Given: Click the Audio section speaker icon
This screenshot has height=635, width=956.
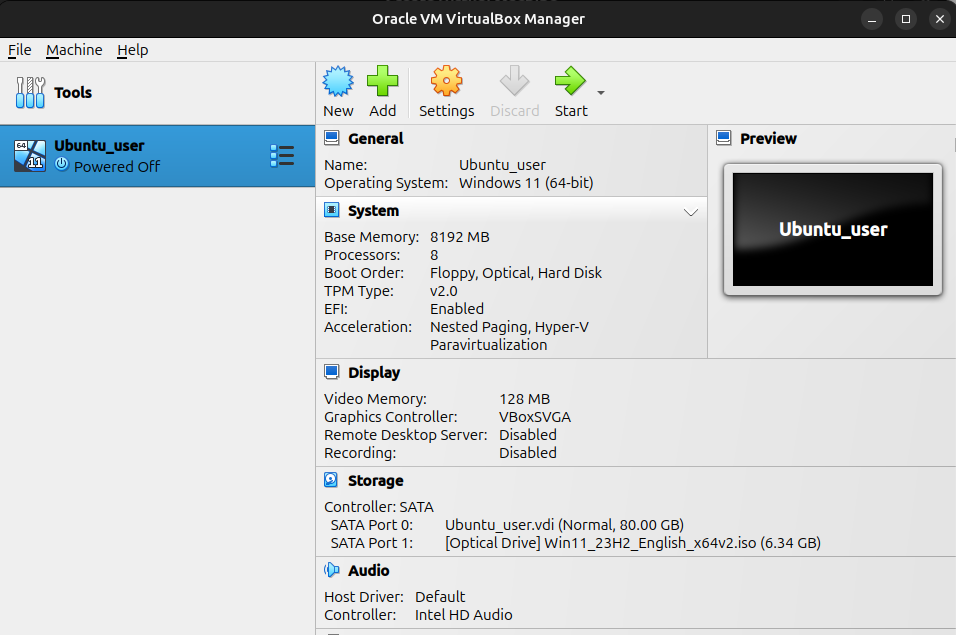Looking at the screenshot, I should (x=332, y=570).
